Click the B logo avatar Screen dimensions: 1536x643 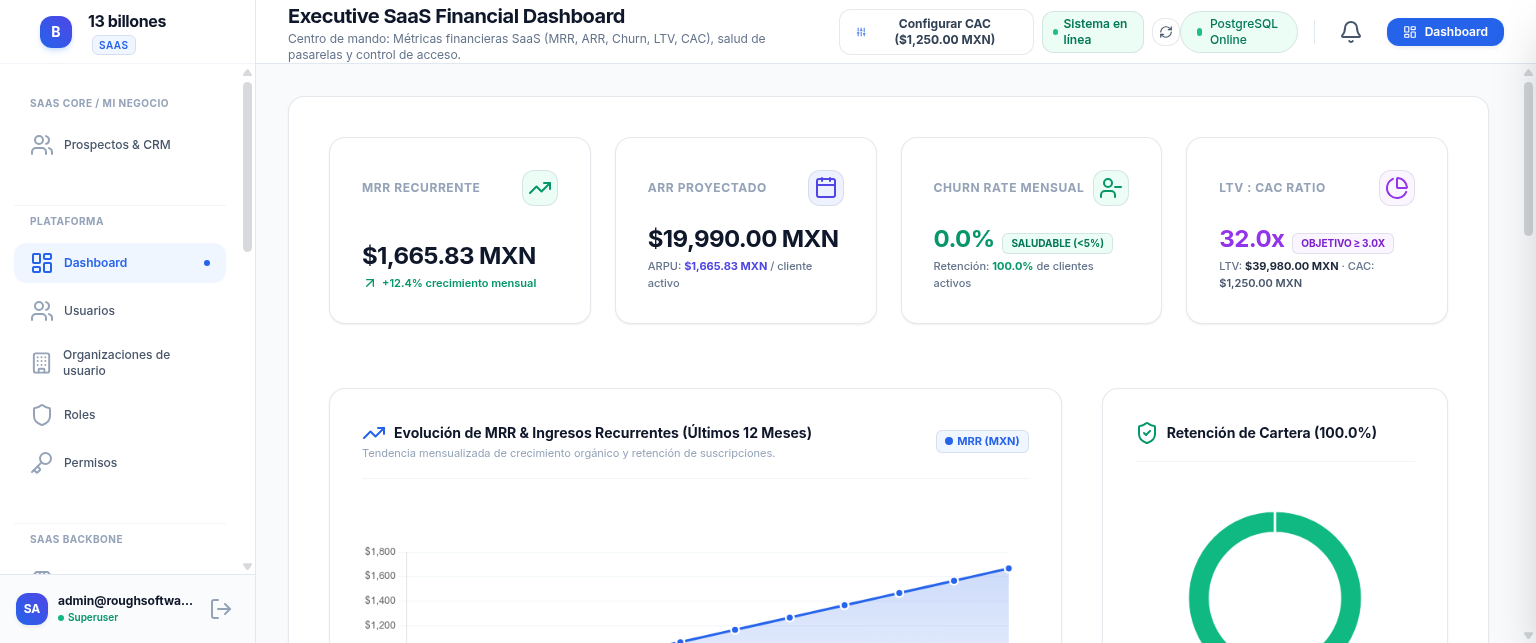coord(56,32)
